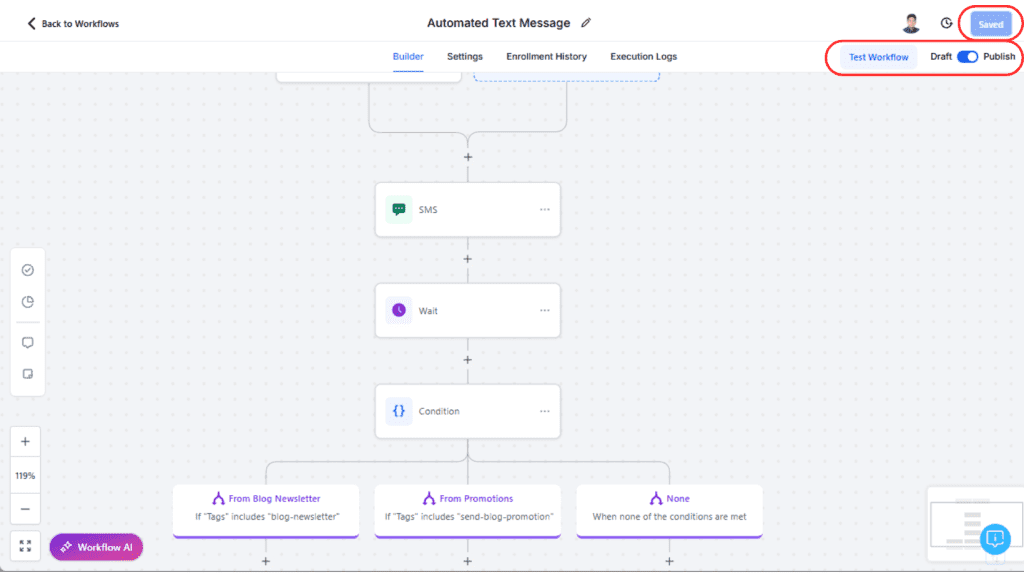This screenshot has width=1024, height=577.
Task: Open the SMS step three-dot menu
Action: [545, 210]
